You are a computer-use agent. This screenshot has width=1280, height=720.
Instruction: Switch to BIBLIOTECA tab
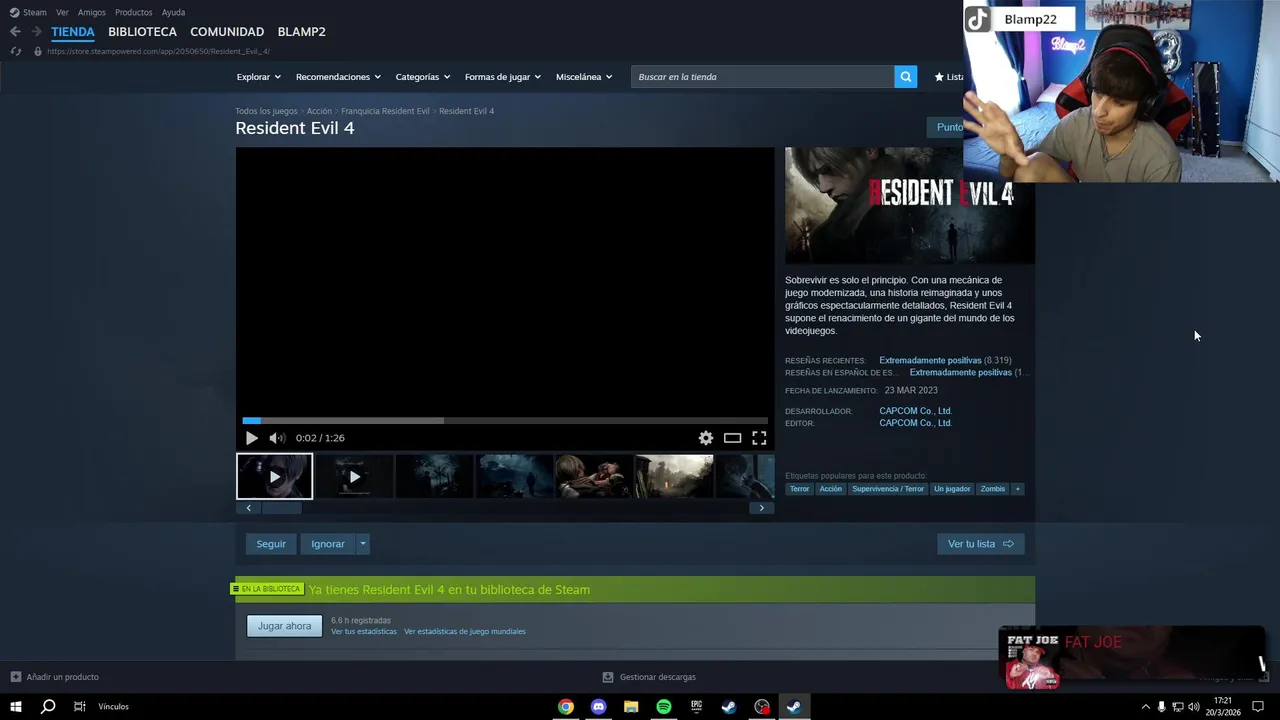142,32
